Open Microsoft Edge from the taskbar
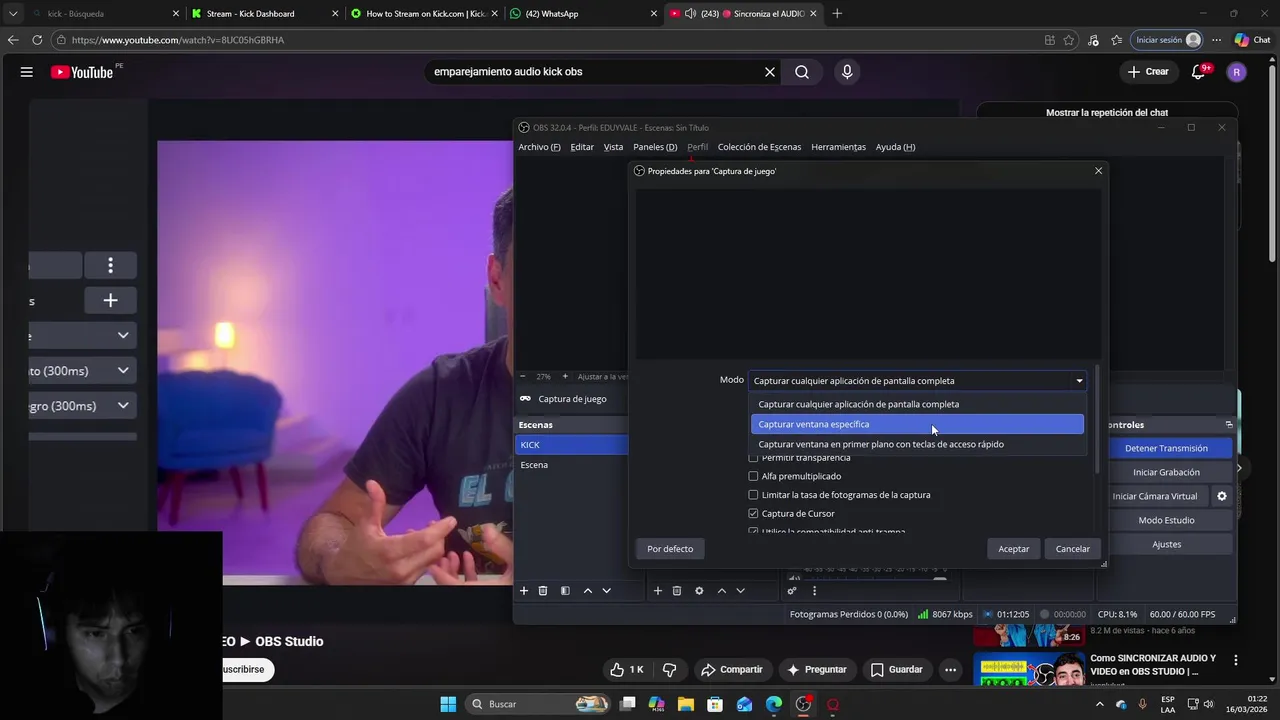Image resolution: width=1280 pixels, height=720 pixels. click(x=774, y=704)
